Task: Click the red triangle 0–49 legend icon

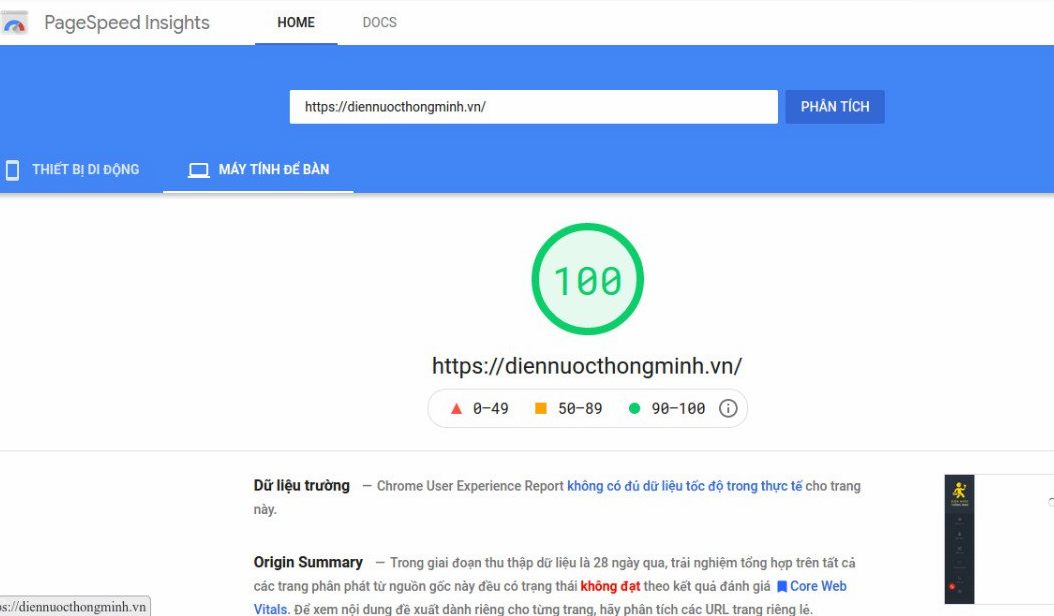Action: (456, 408)
